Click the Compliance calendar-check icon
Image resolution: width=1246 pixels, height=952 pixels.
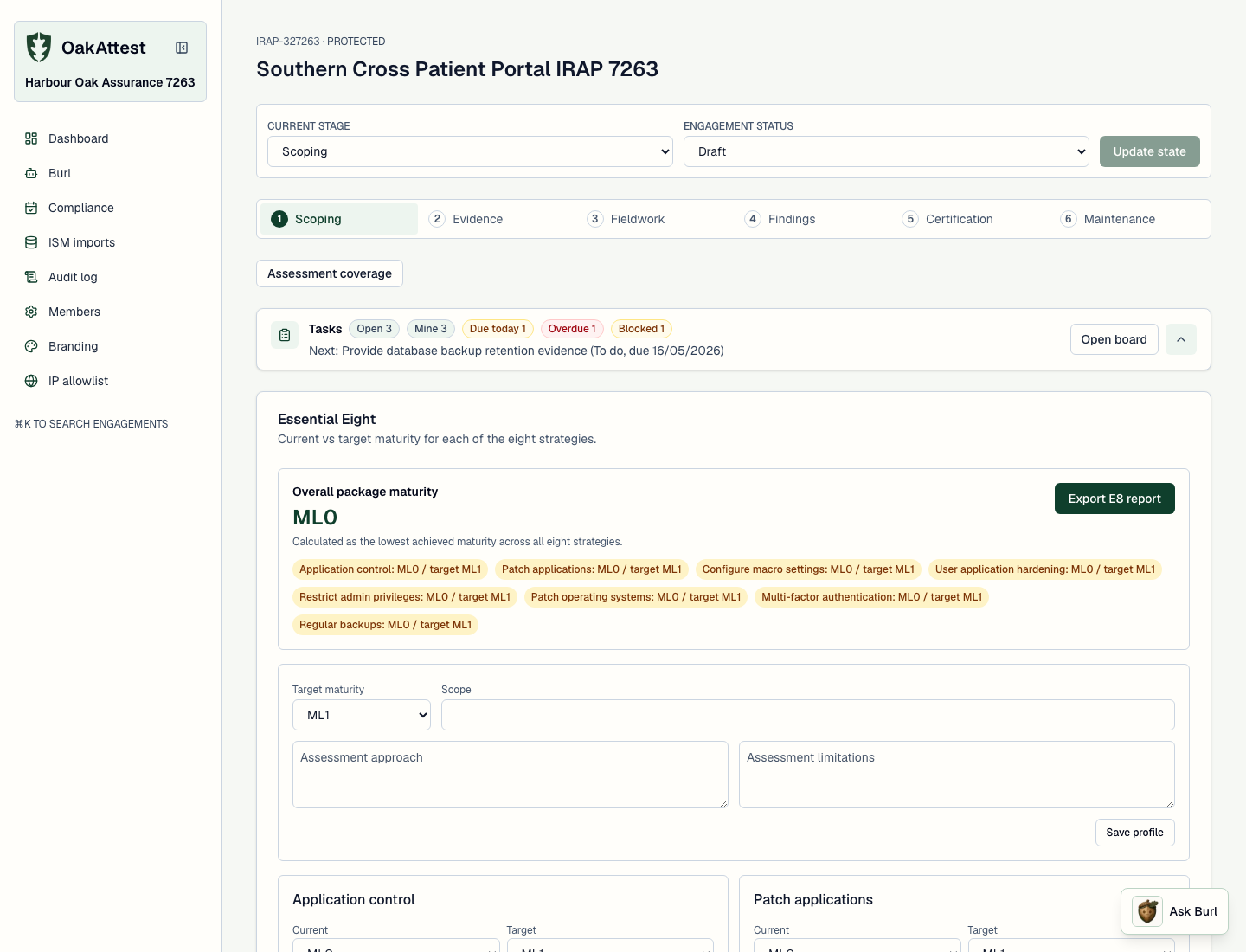(x=31, y=208)
